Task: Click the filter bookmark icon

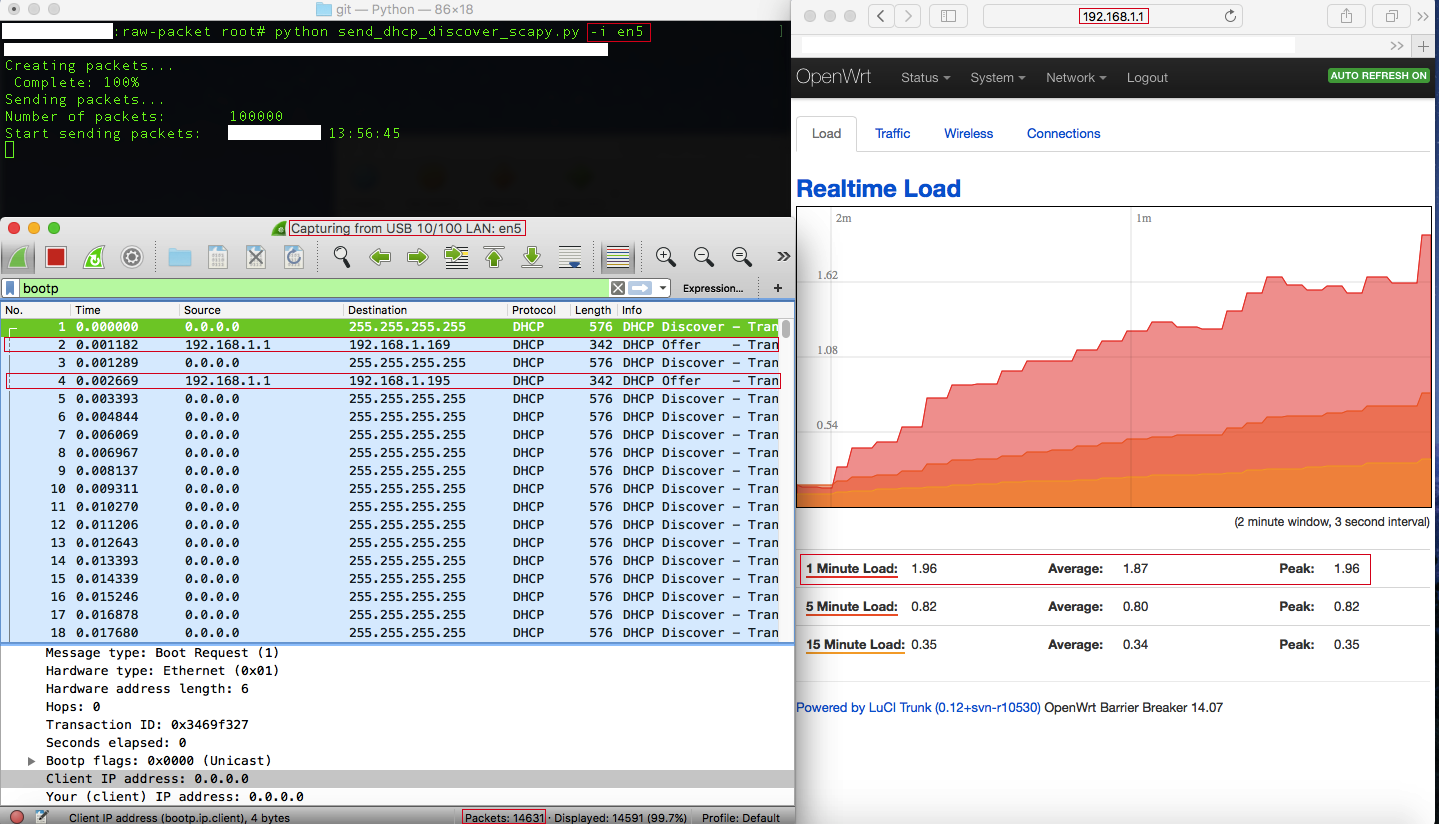Action: (x=10, y=288)
